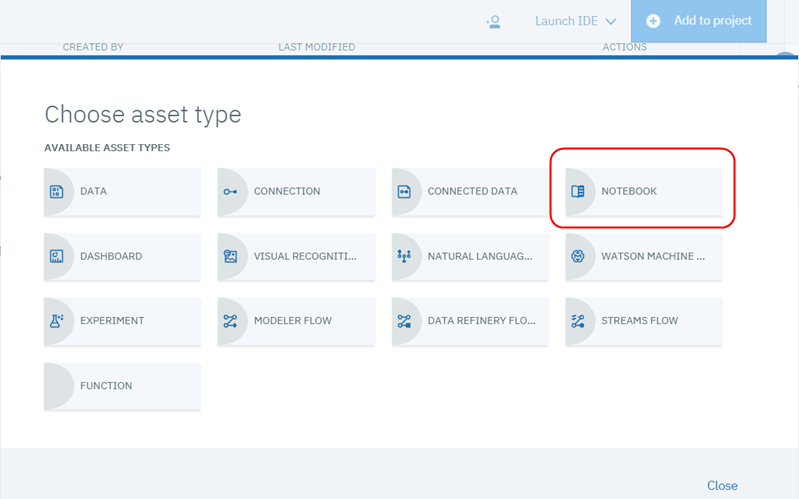
Task: Click the Dashboard chart icon
Action: pos(57,256)
